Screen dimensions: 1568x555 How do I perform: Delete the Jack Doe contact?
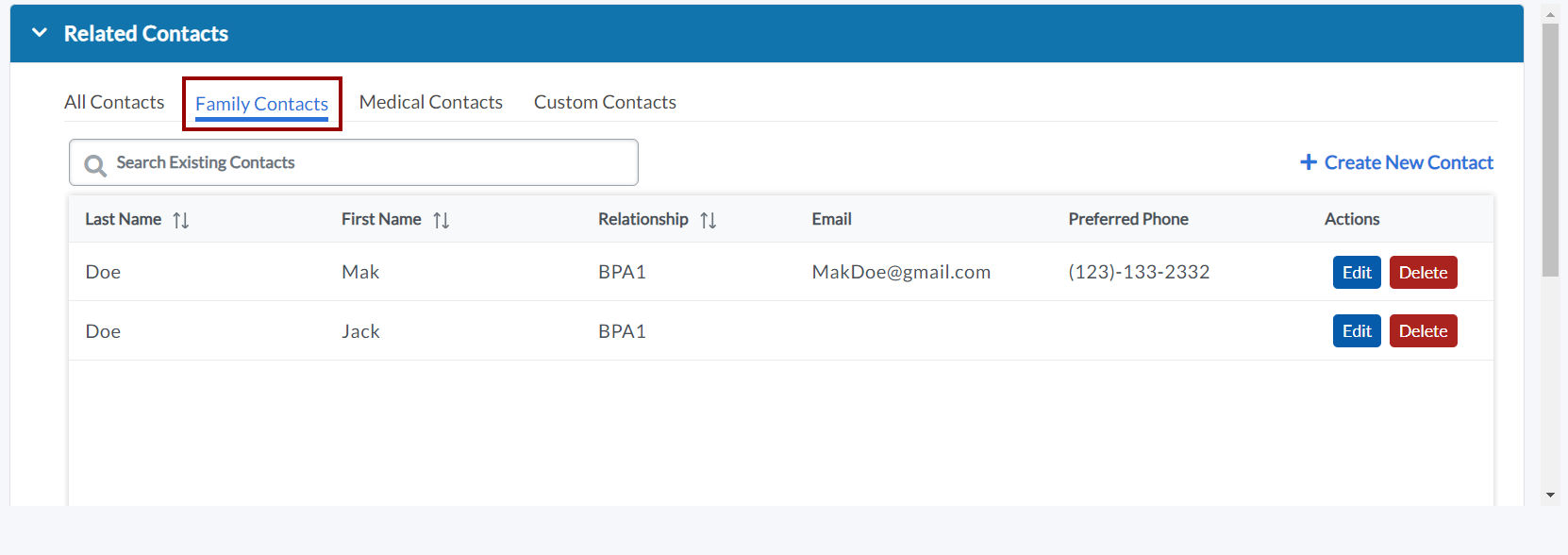click(x=1423, y=331)
